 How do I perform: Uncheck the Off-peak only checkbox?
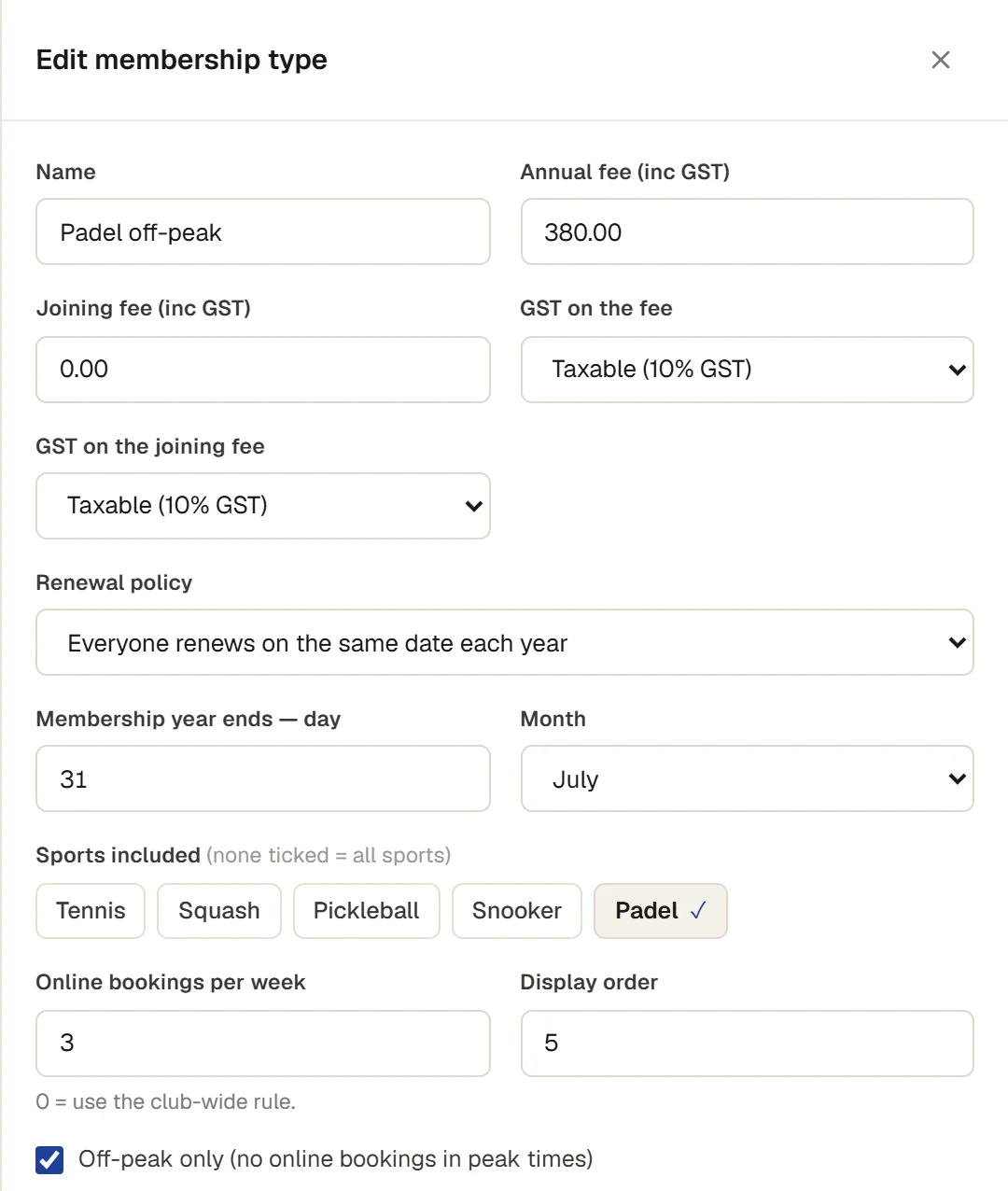[x=49, y=1159]
